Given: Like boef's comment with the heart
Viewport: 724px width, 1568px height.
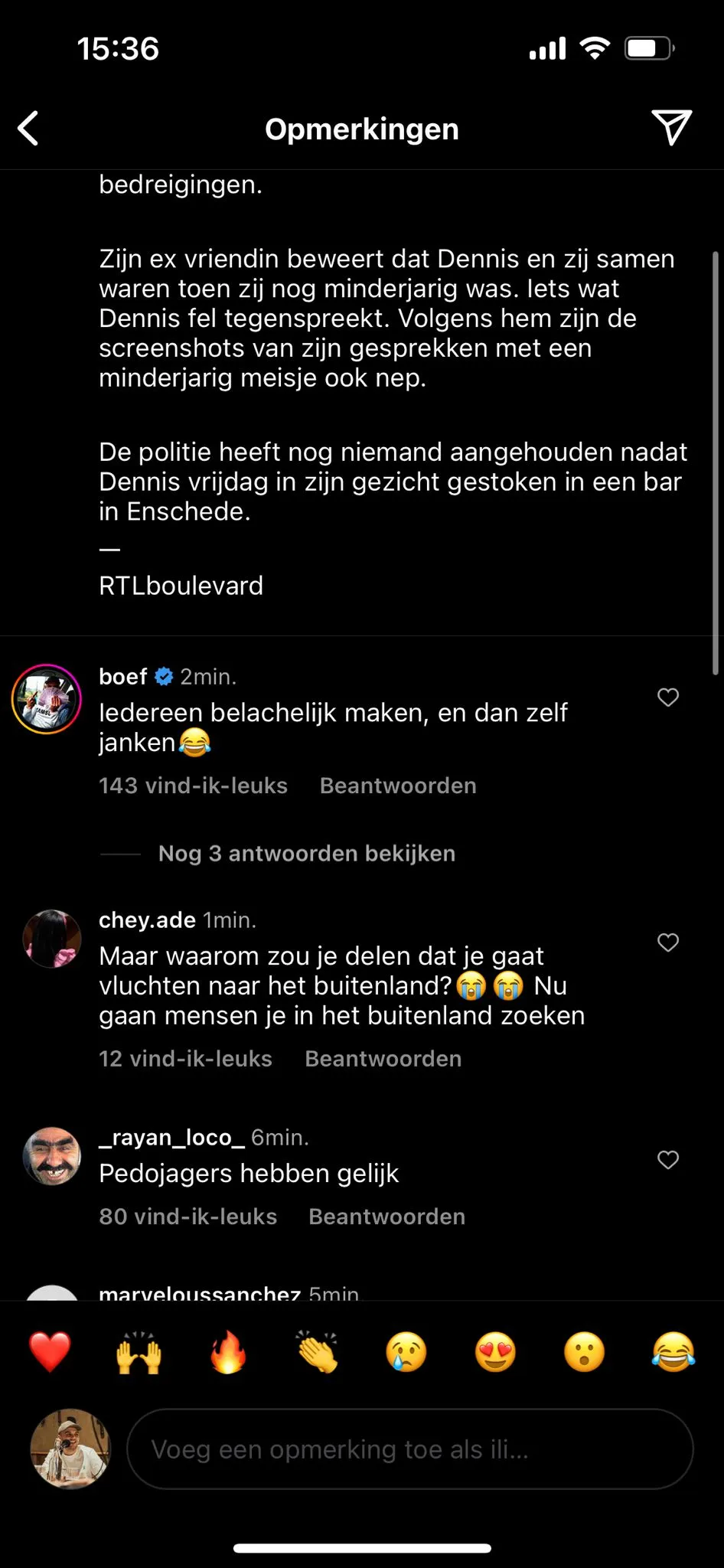Looking at the screenshot, I should tap(668, 697).
